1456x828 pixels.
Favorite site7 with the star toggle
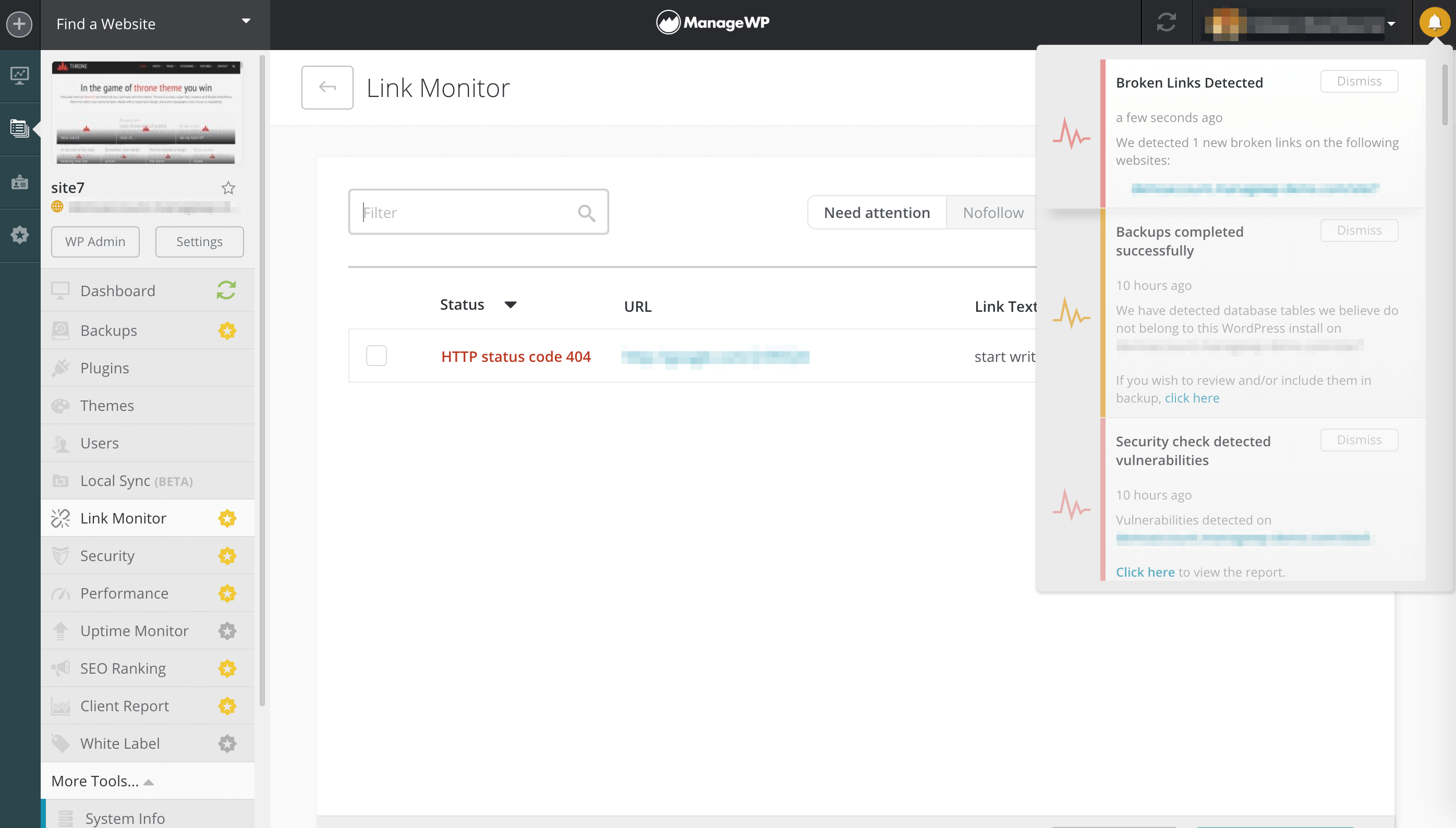click(228, 188)
